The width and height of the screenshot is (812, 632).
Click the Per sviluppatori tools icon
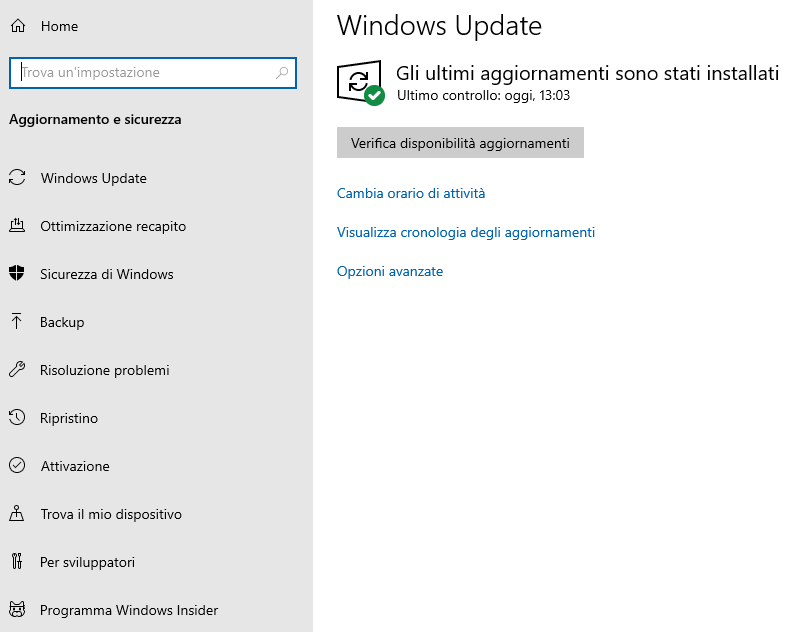point(17,562)
